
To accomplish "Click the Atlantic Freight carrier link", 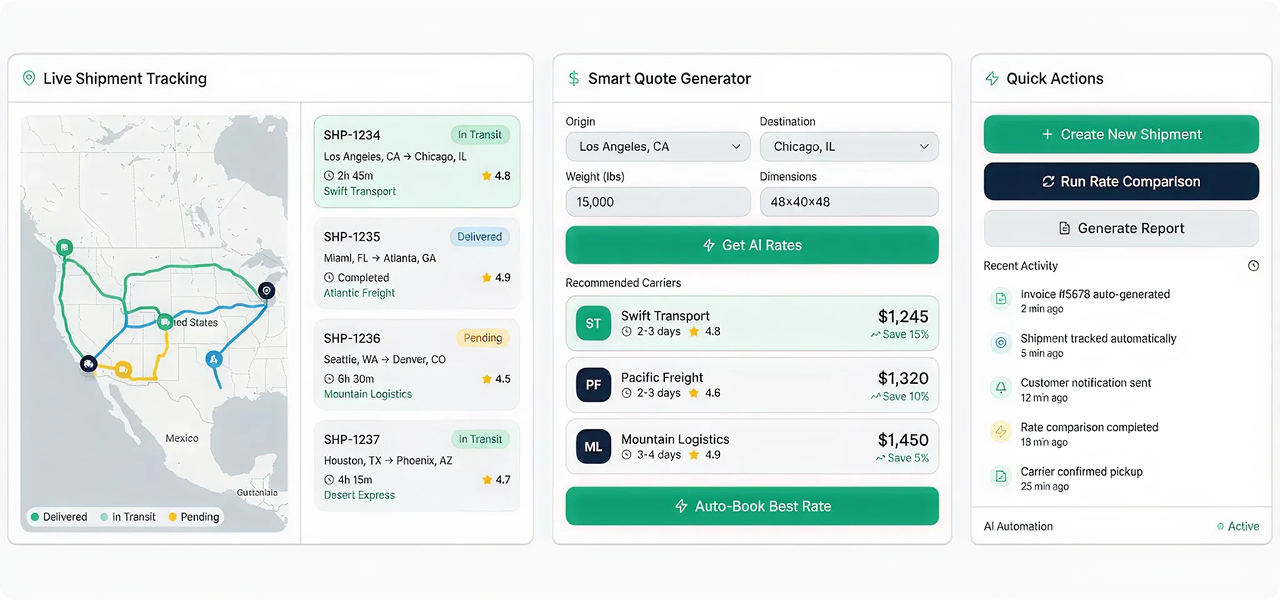I will point(359,293).
